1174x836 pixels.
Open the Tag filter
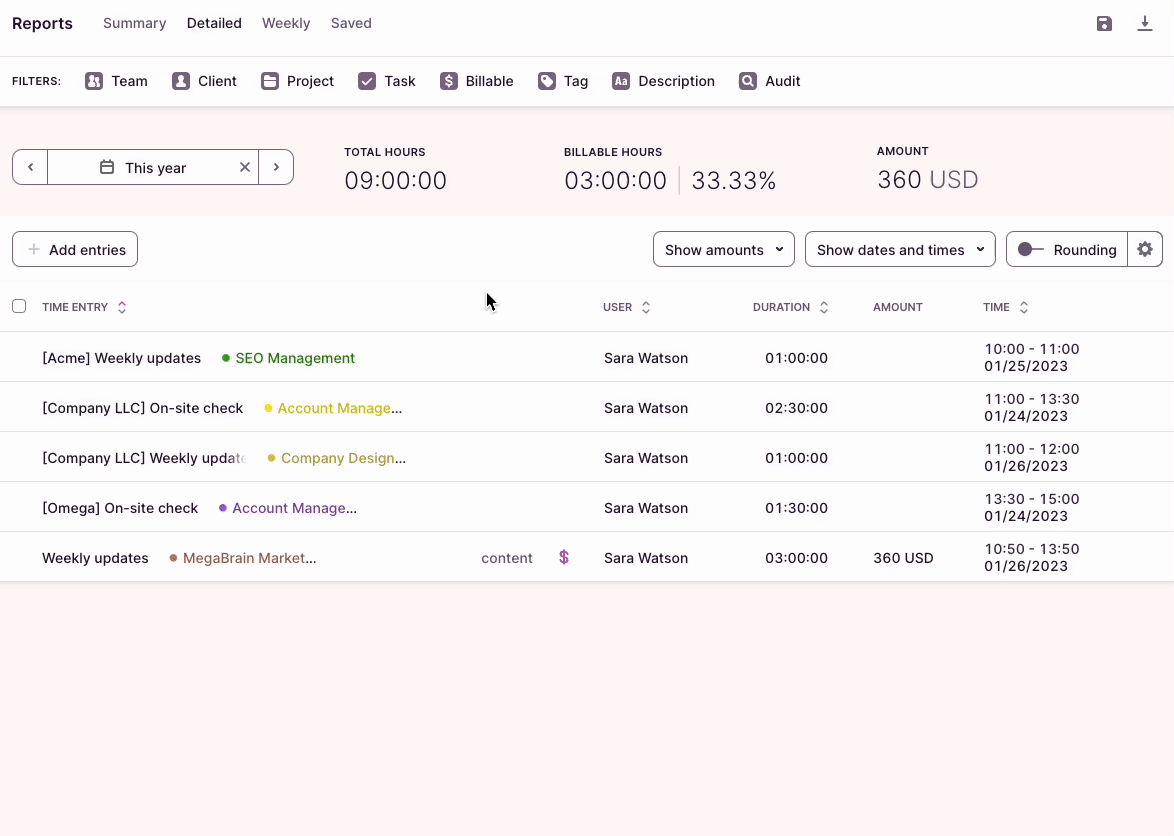(x=563, y=81)
